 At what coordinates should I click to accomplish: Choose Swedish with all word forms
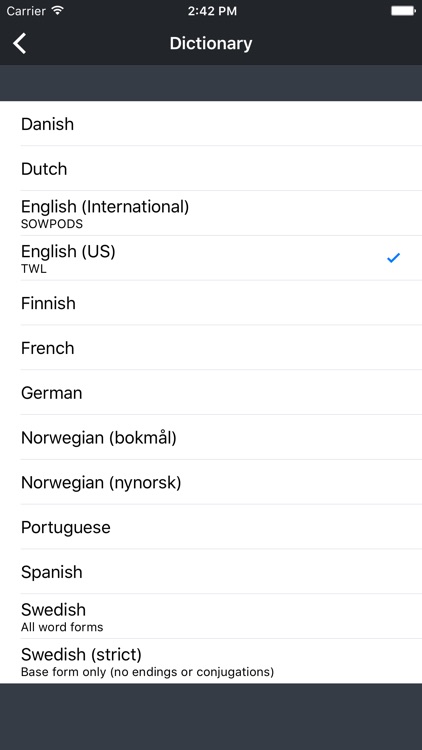[x=211, y=617]
